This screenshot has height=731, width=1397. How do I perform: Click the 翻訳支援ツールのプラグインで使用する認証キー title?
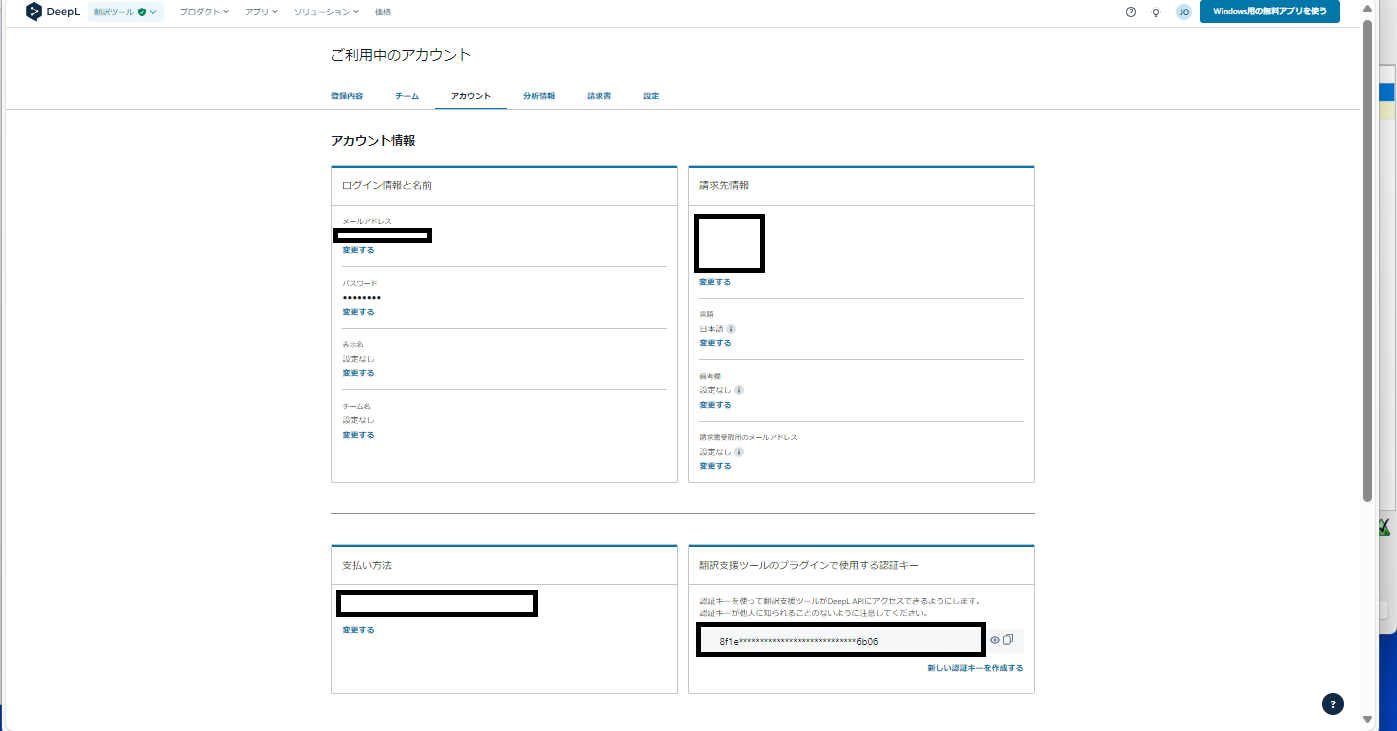809,566
